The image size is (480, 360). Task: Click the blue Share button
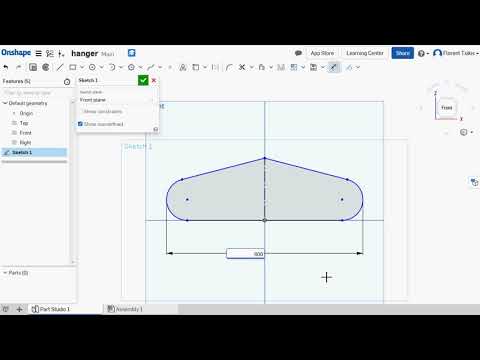point(402,53)
